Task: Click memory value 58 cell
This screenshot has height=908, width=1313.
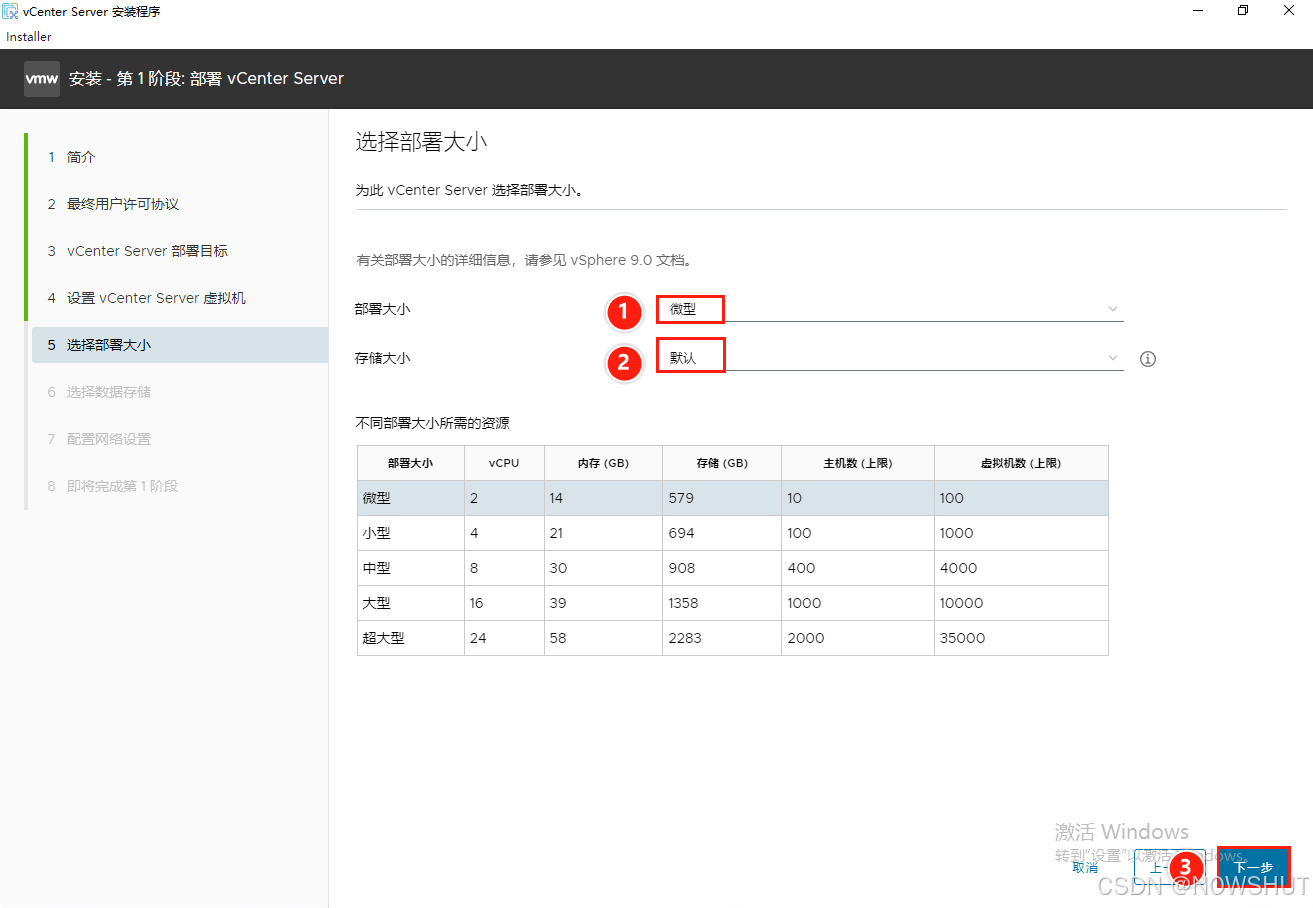Action: (603, 638)
